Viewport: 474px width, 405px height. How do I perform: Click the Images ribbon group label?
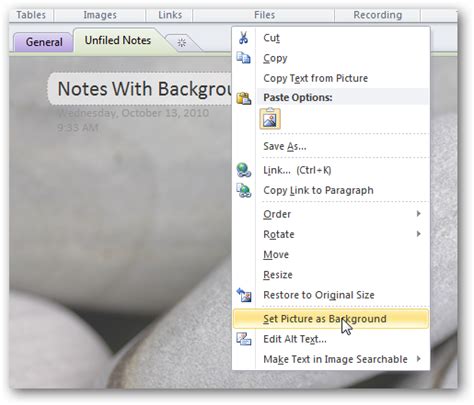[100, 15]
